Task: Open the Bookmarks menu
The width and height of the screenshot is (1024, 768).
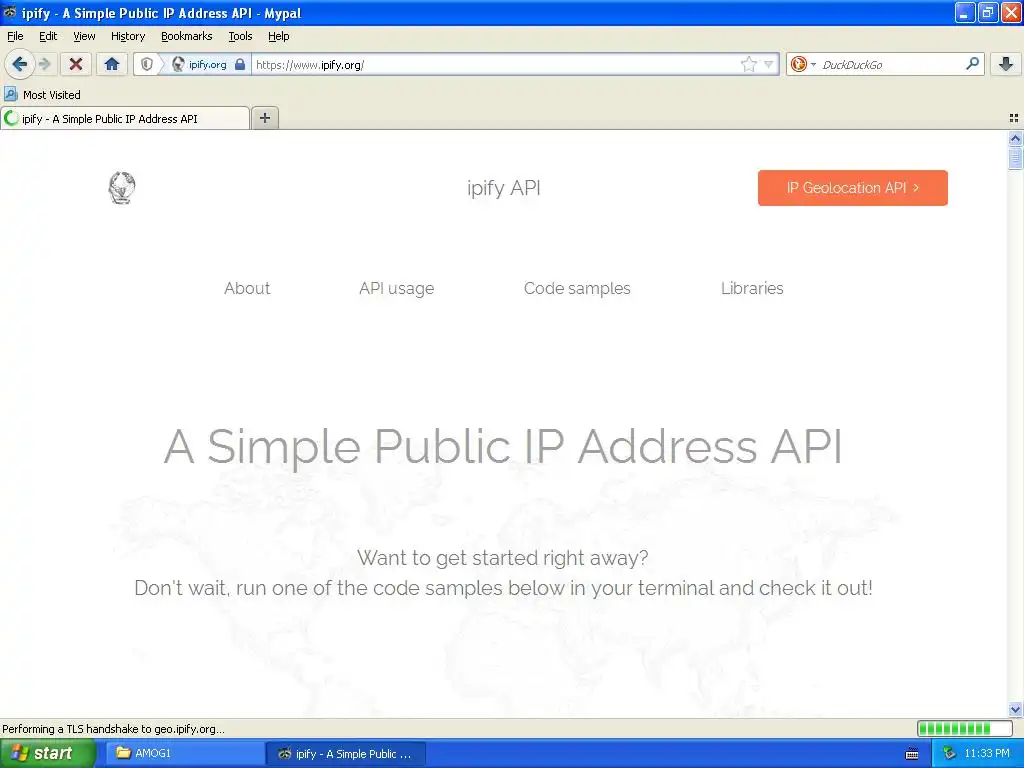Action: pos(187,36)
